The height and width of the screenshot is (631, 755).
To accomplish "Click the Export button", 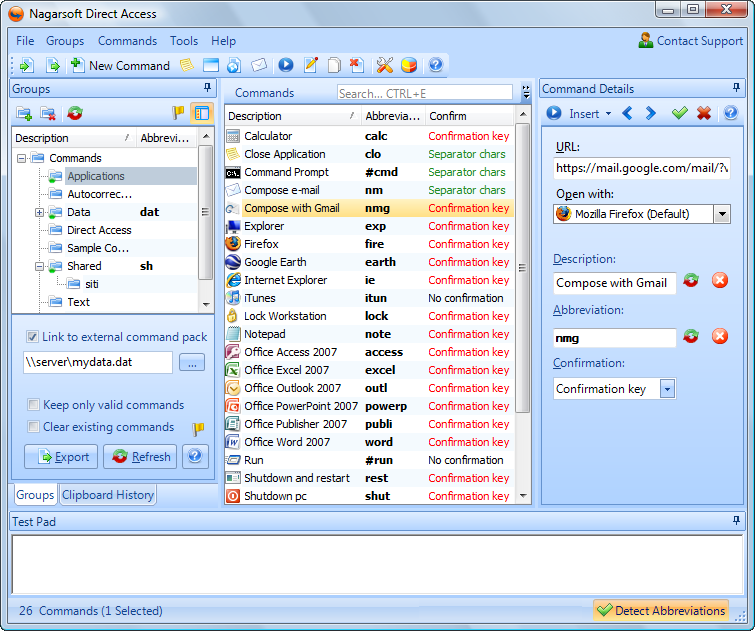I will pyautogui.click(x=62, y=457).
